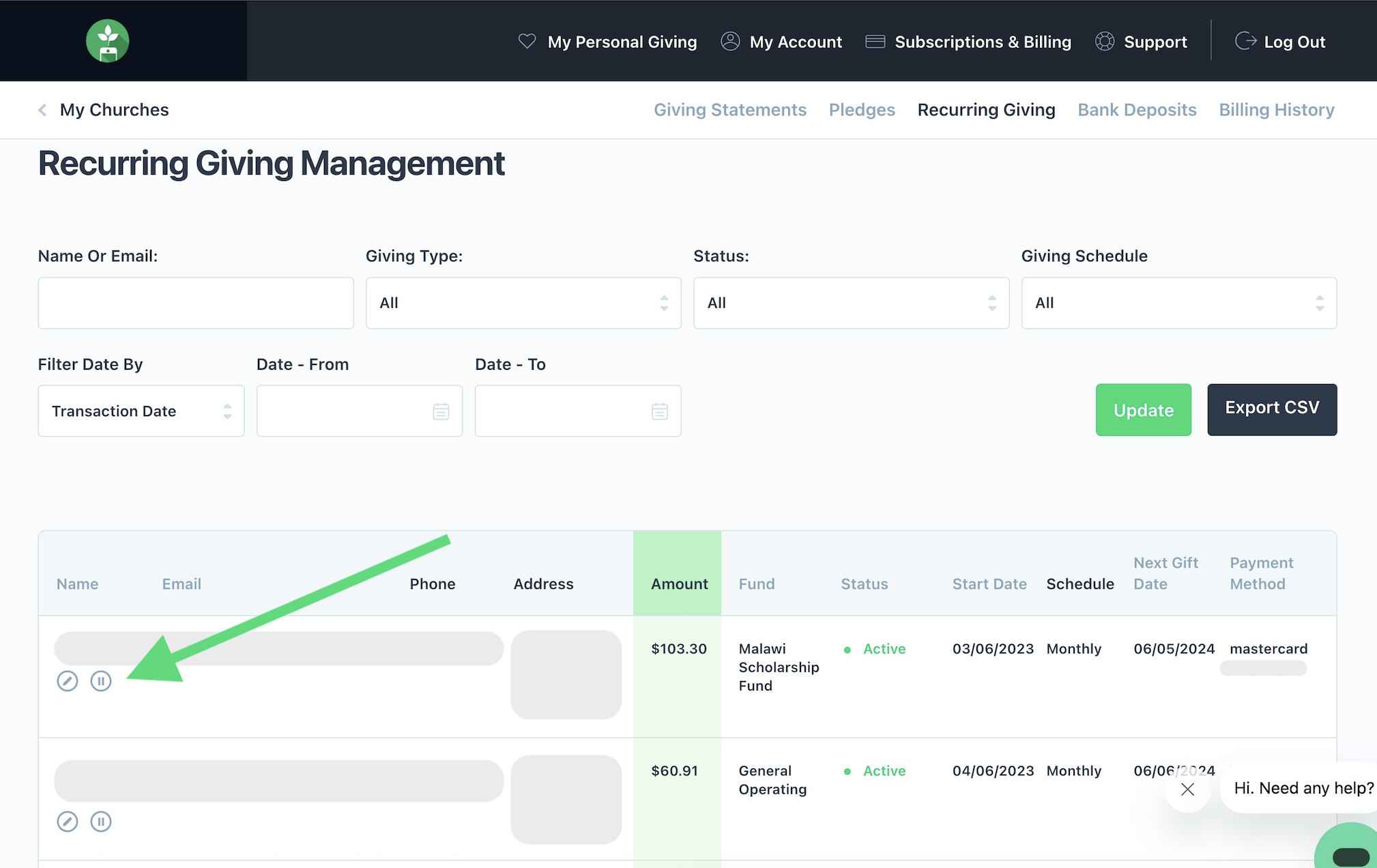Sort by the Email column header
This screenshot has height=868, width=1377.
click(182, 584)
